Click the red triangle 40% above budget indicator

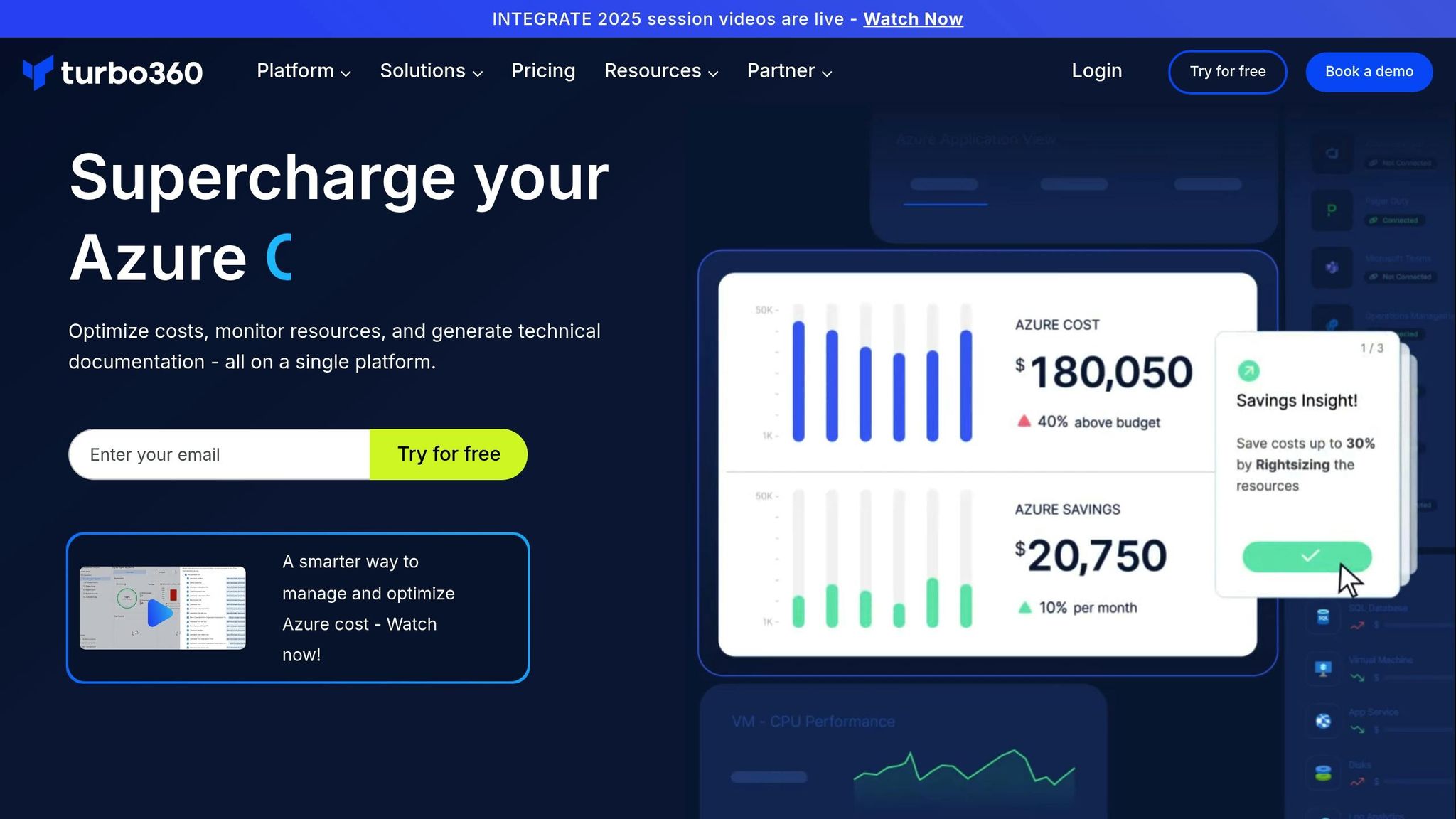[1088, 422]
